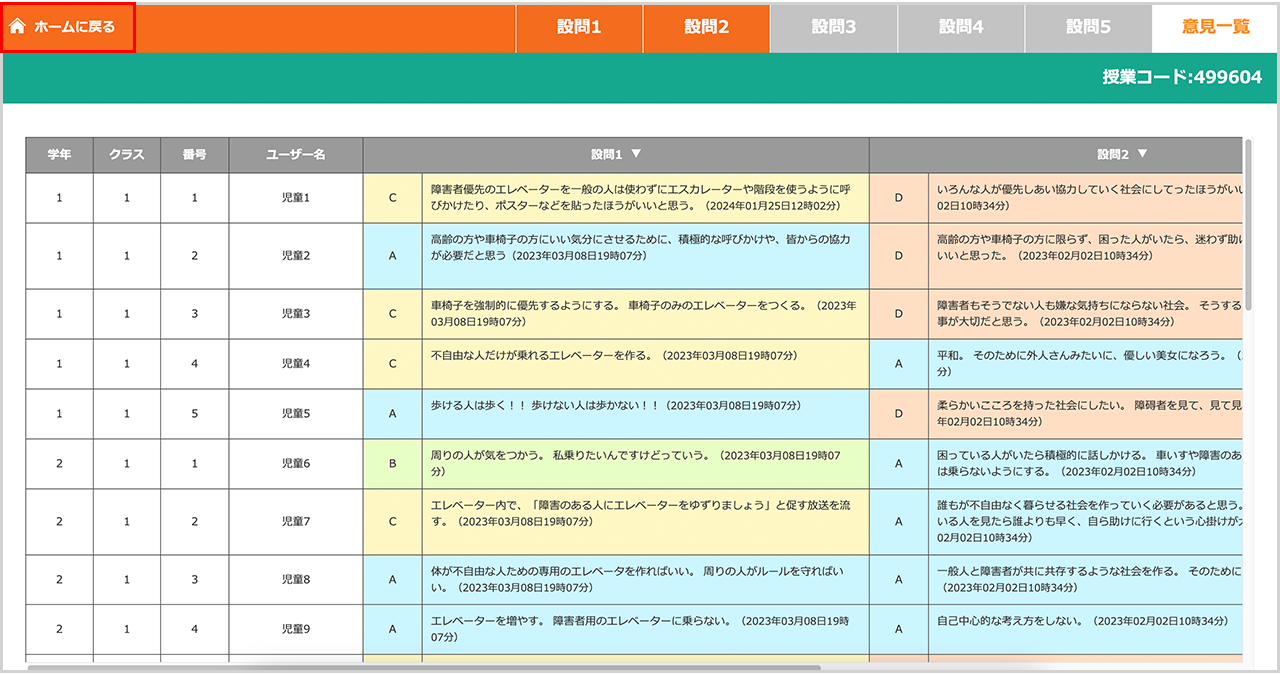The height and width of the screenshot is (675, 1280).
Task: Click the green B answer cell for 児童6
Action: tap(392, 463)
